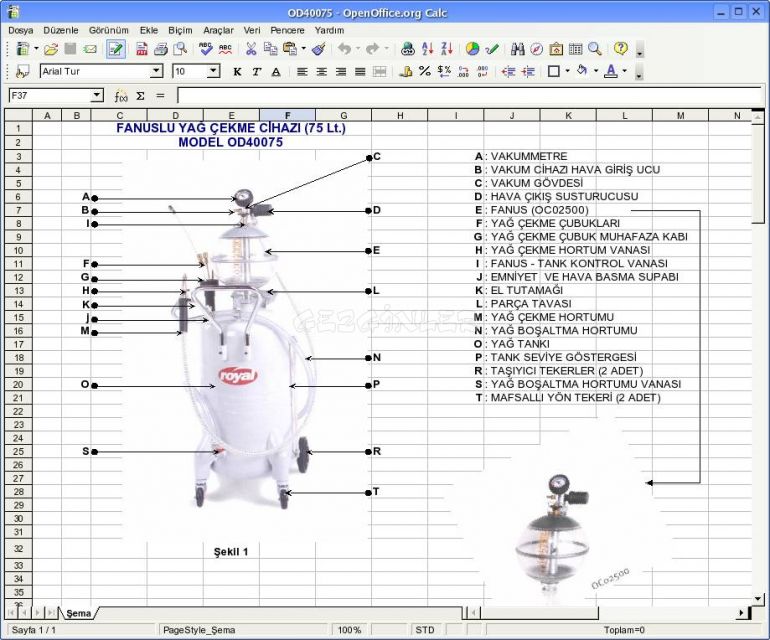This screenshot has height=640, width=770.
Task: Apply Background Color paint bucket
Action: (x=582, y=72)
